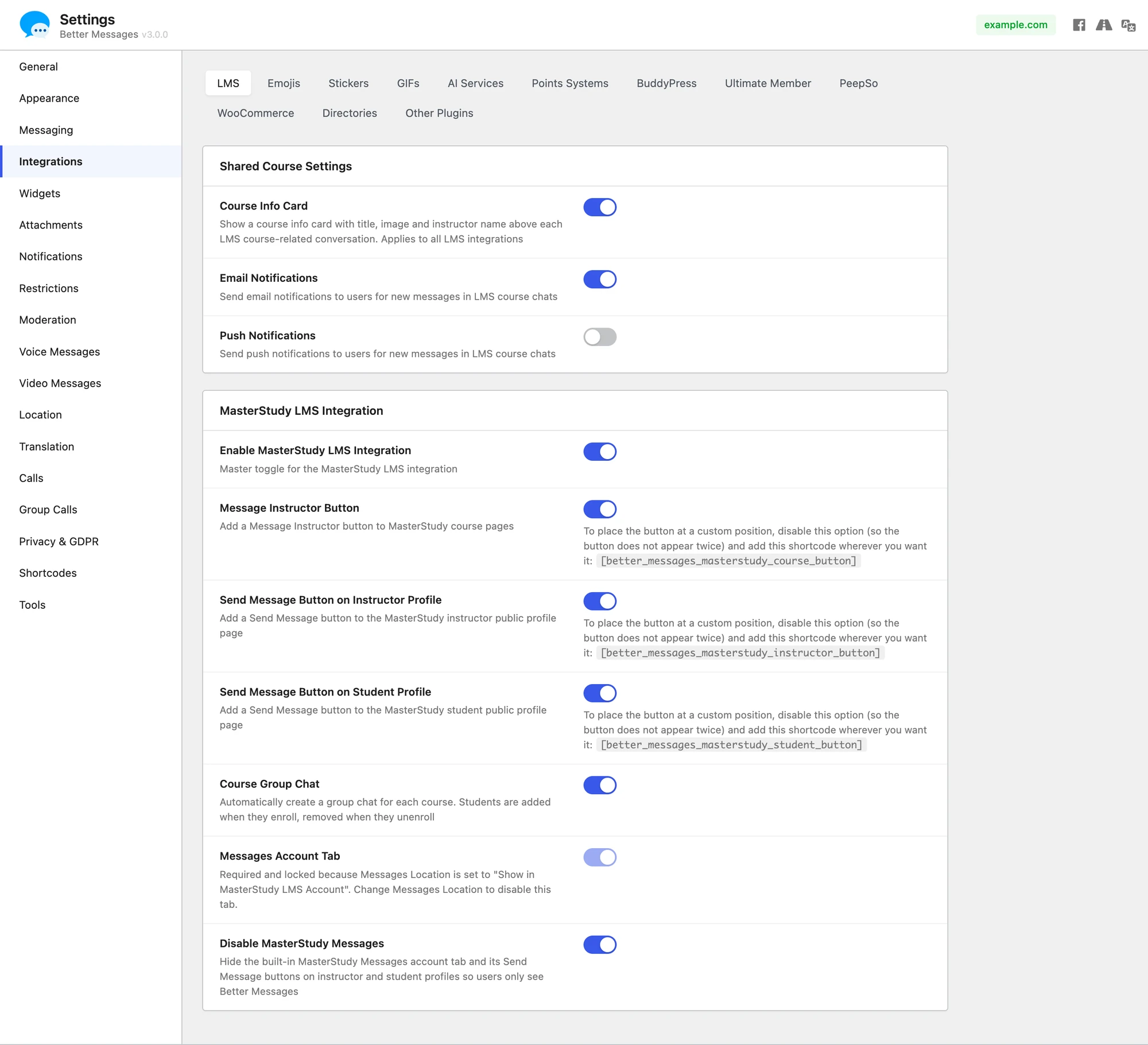The height and width of the screenshot is (1045, 1148).
Task: Open the Tools sidebar item
Action: click(91, 605)
